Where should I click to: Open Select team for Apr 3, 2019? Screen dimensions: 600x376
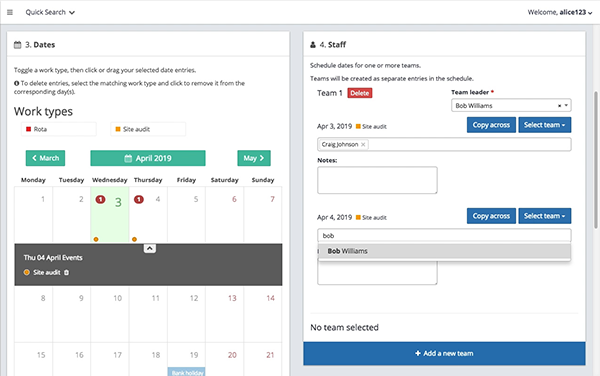pyautogui.click(x=545, y=125)
